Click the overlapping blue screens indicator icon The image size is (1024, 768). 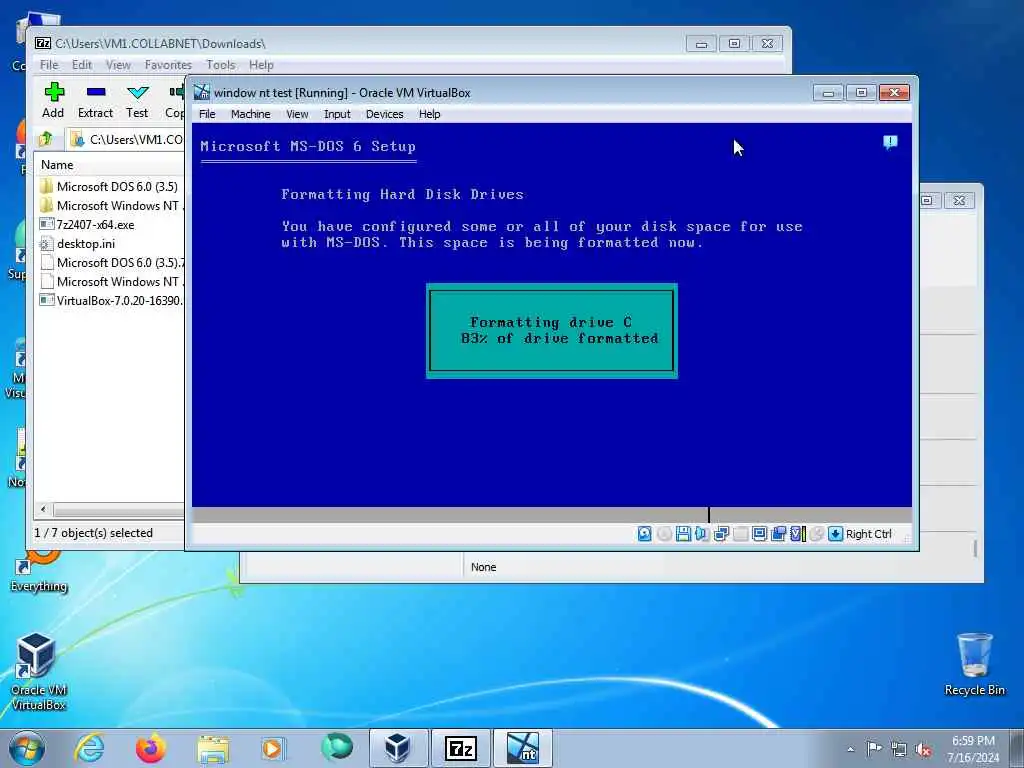778,534
